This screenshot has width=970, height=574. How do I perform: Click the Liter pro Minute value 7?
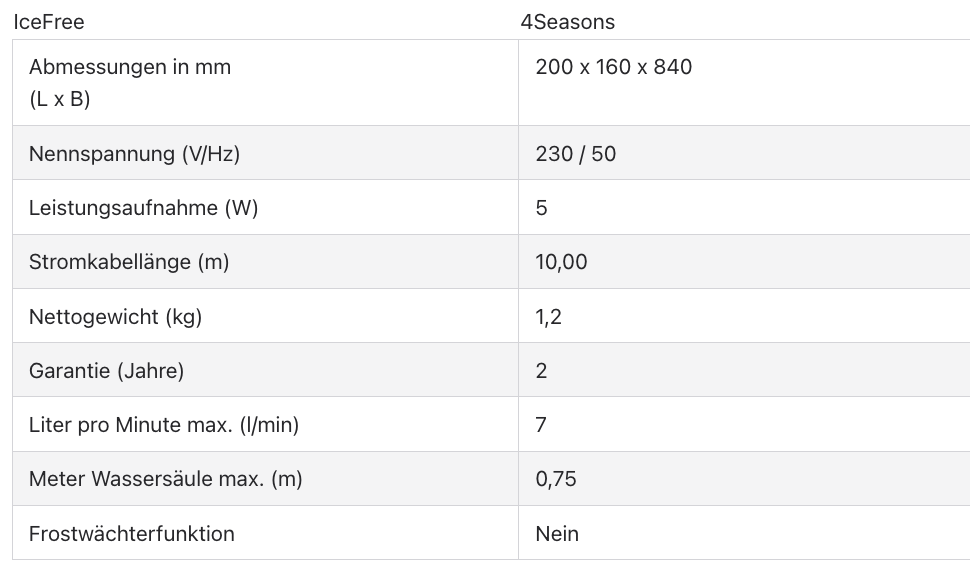pos(542,425)
